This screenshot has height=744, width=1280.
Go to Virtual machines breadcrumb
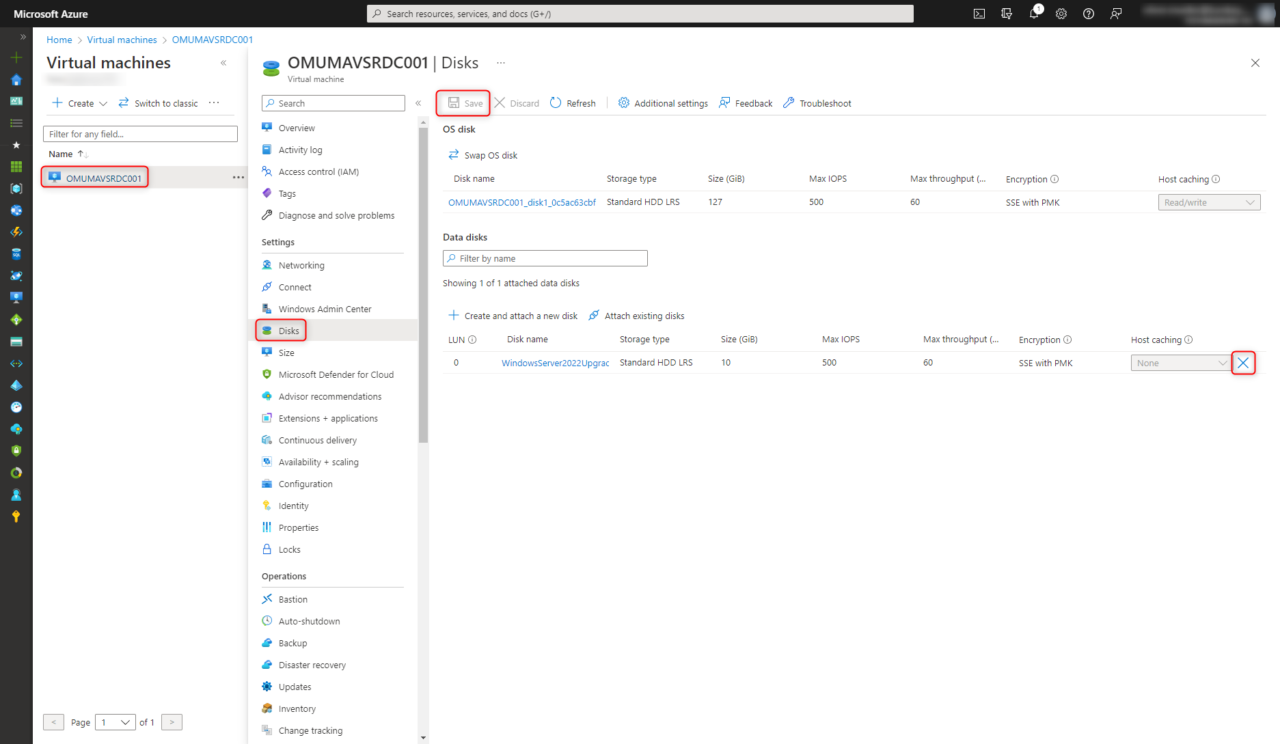tap(122, 40)
